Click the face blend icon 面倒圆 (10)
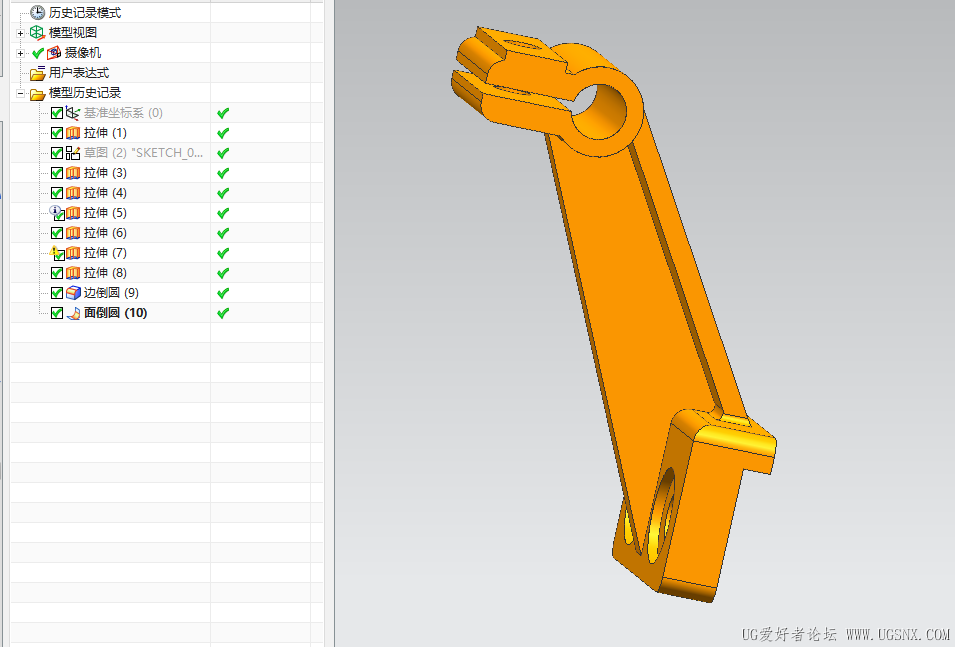 pyautogui.click(x=73, y=313)
